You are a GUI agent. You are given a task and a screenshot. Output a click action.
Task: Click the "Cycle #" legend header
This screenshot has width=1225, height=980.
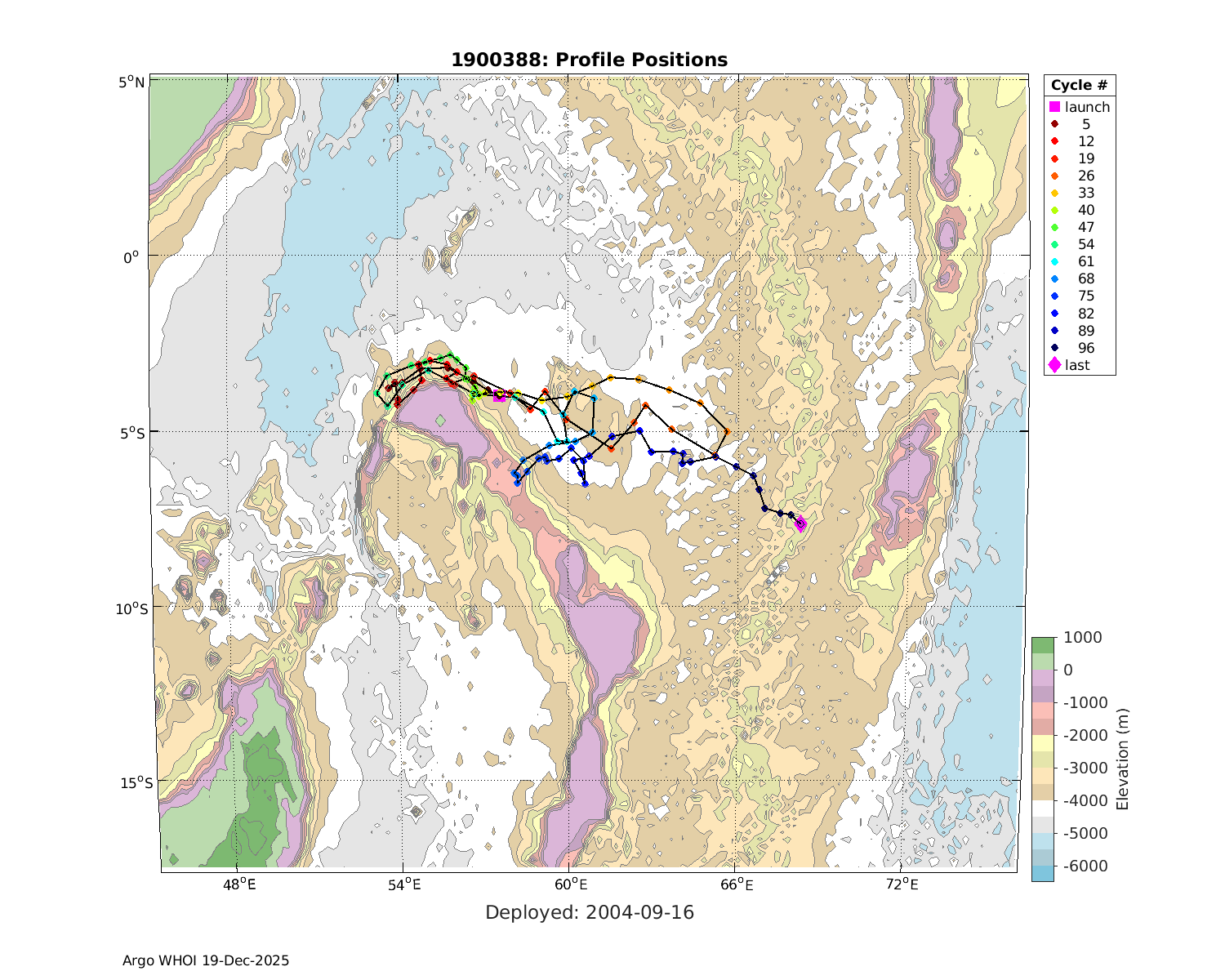(1079, 86)
